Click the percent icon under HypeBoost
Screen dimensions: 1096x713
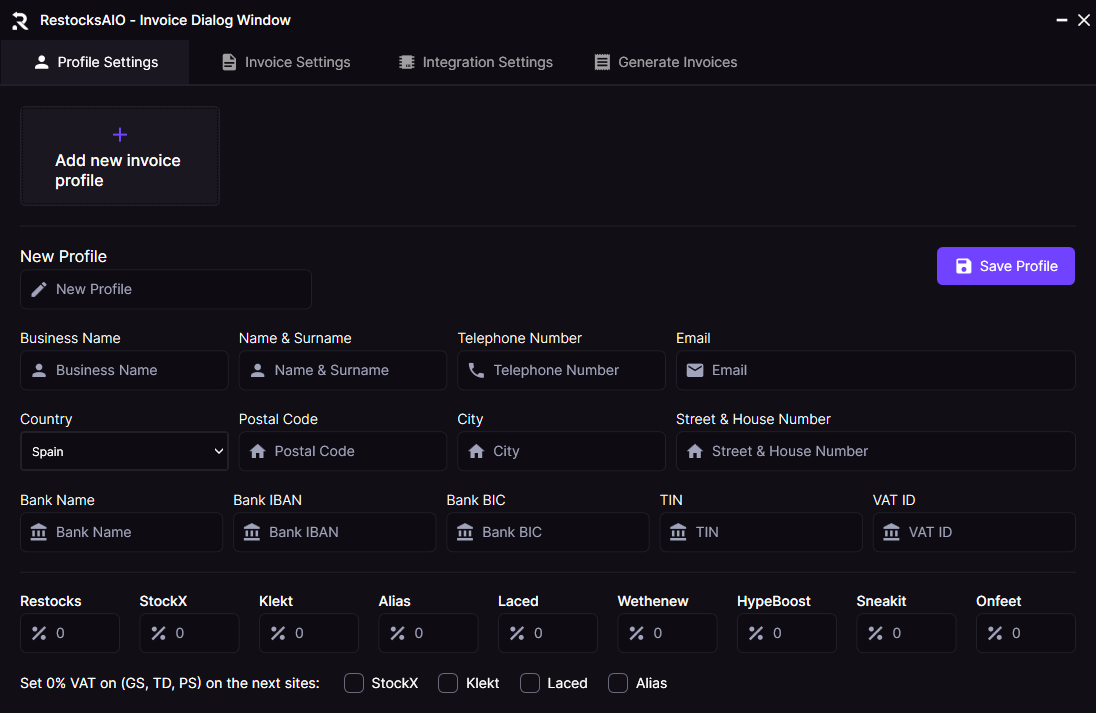point(756,633)
